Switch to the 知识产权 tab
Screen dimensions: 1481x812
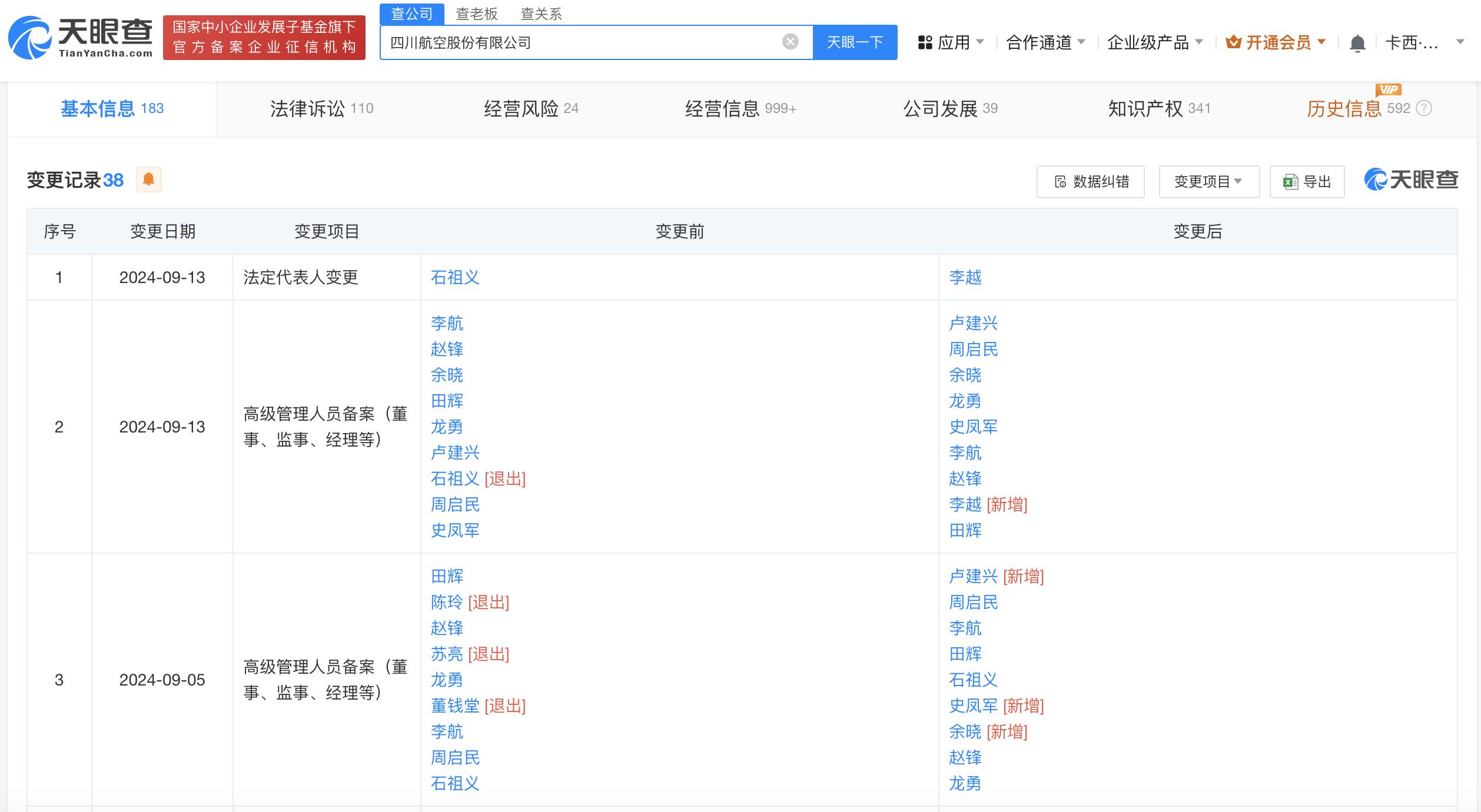tap(1158, 109)
